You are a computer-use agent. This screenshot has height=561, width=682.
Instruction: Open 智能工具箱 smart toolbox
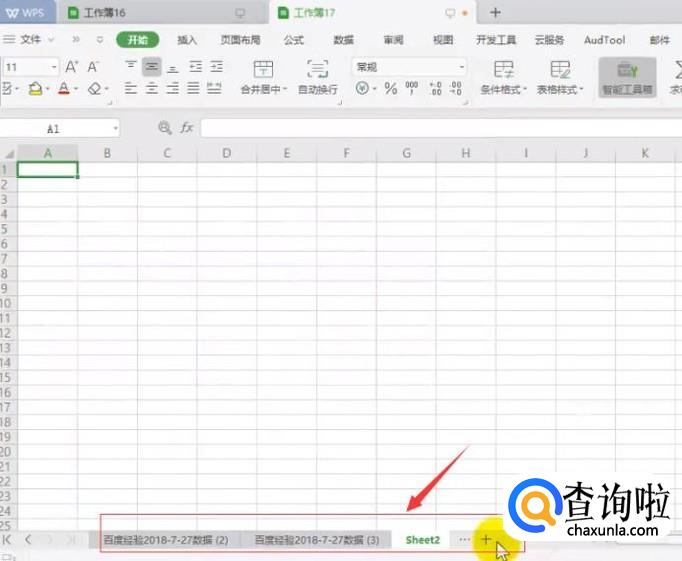(x=627, y=77)
